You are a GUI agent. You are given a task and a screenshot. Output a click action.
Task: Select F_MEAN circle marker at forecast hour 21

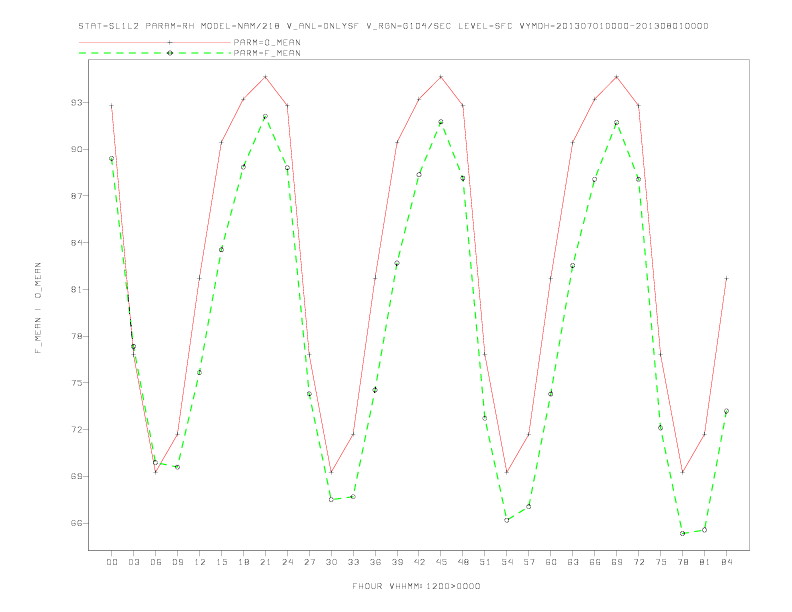click(x=265, y=117)
